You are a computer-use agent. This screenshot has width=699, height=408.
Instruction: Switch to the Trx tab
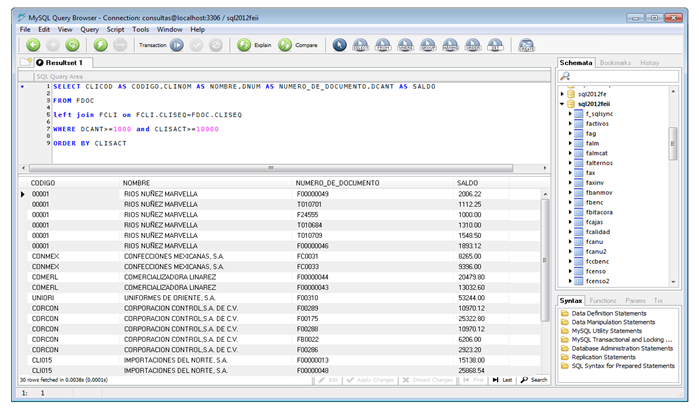(x=658, y=301)
